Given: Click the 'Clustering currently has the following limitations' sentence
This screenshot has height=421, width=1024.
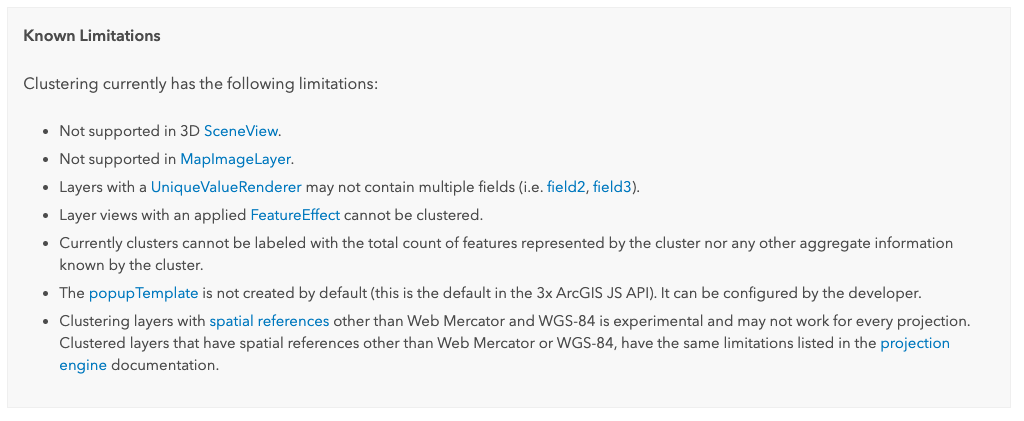Looking at the screenshot, I should [200, 84].
